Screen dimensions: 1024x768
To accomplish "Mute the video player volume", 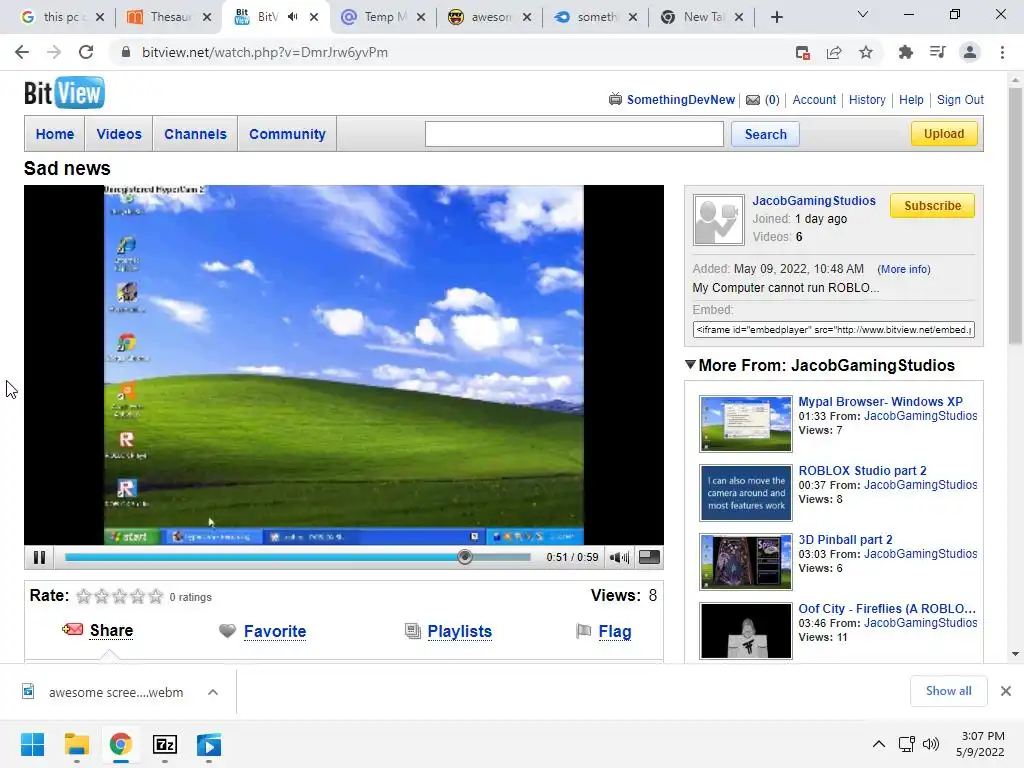I will click(x=619, y=557).
